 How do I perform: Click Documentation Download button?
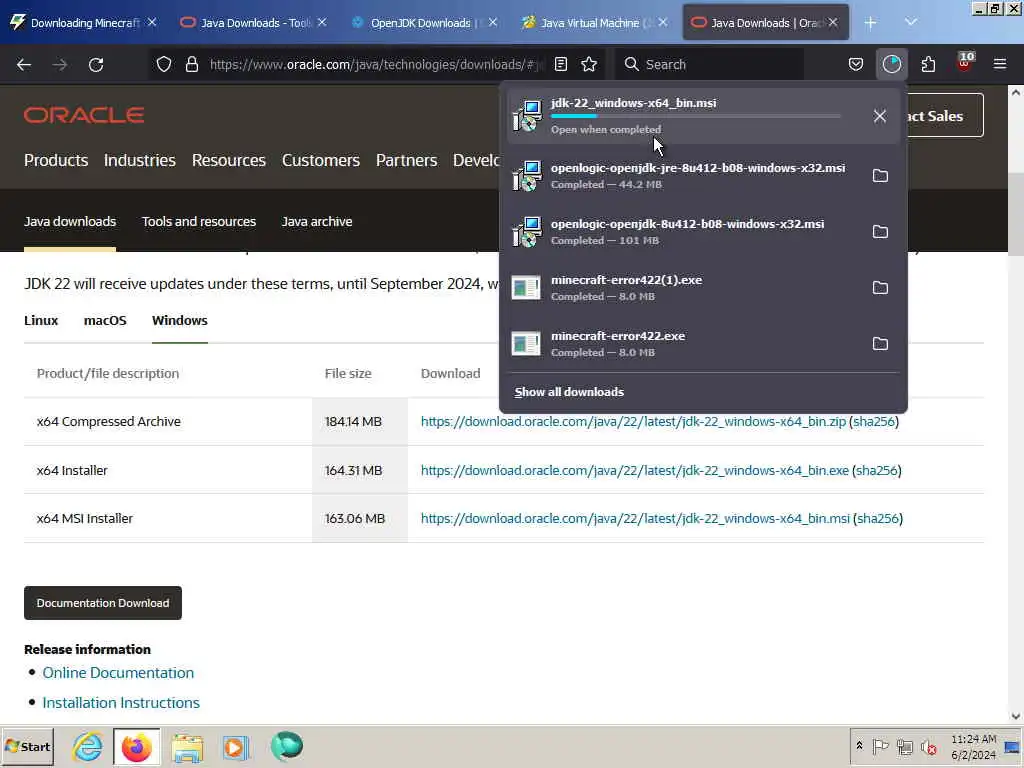[x=103, y=603]
